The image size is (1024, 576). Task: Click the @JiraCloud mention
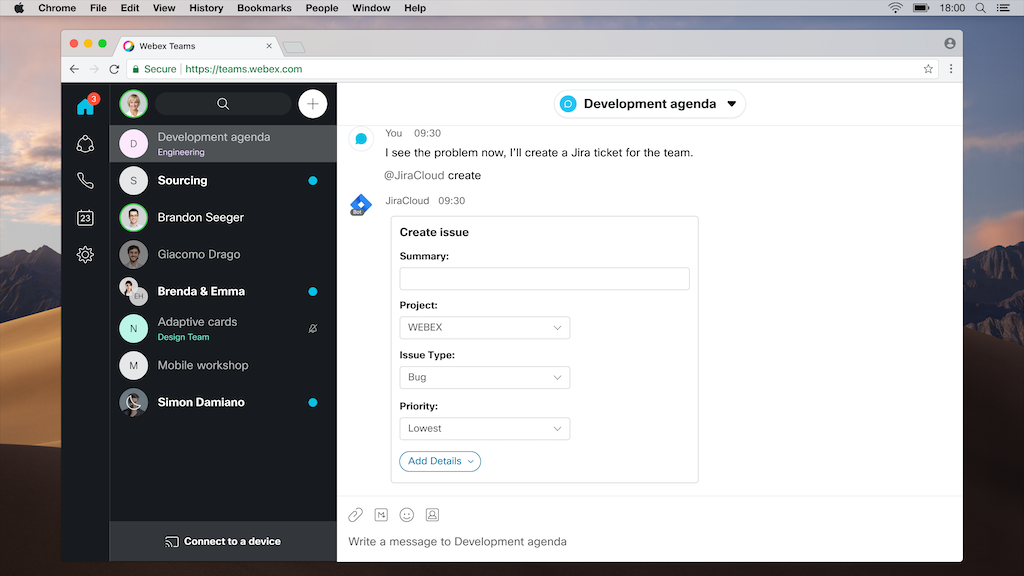tap(414, 176)
